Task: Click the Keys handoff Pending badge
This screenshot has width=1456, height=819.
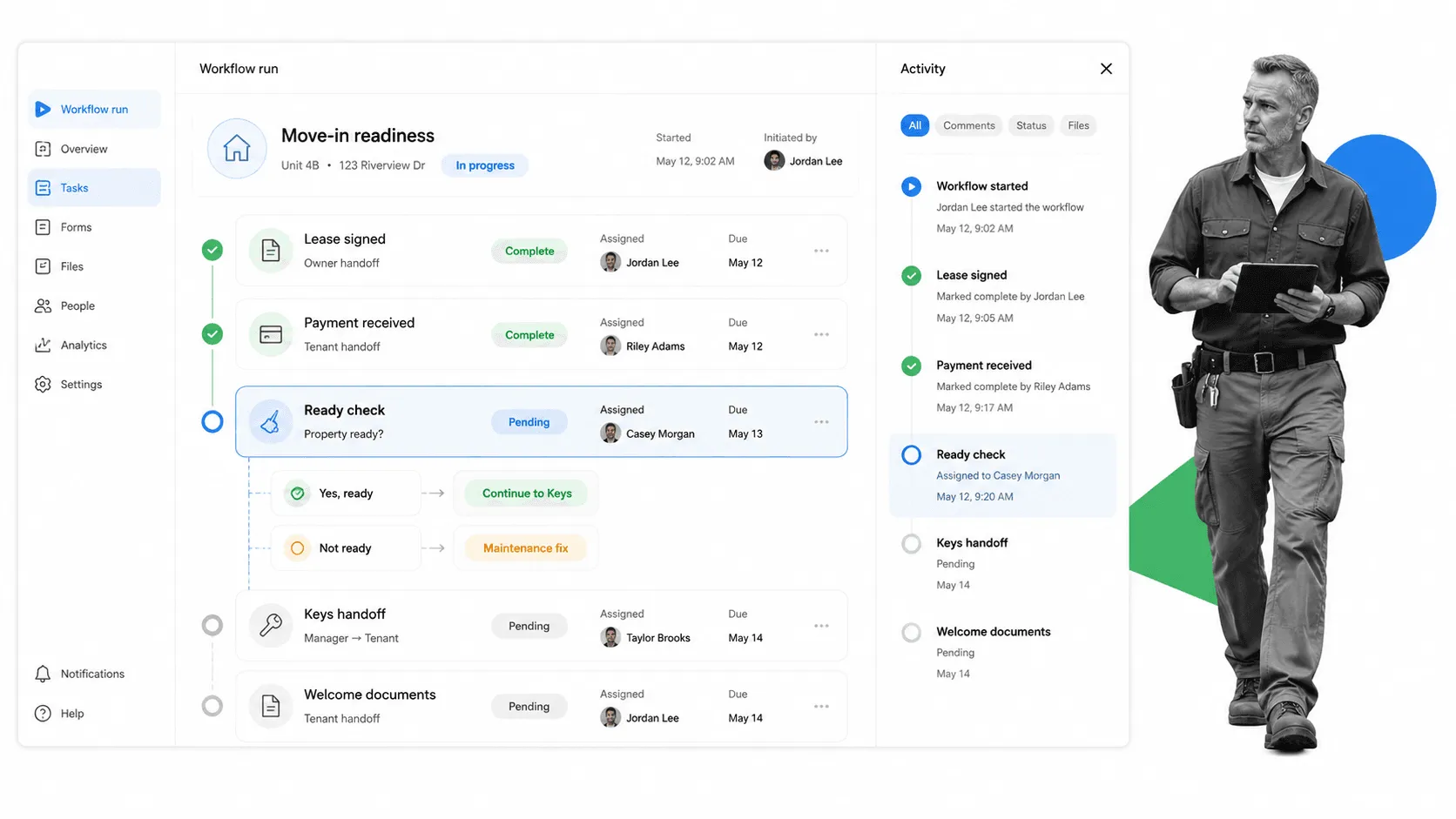Action: 529,626
